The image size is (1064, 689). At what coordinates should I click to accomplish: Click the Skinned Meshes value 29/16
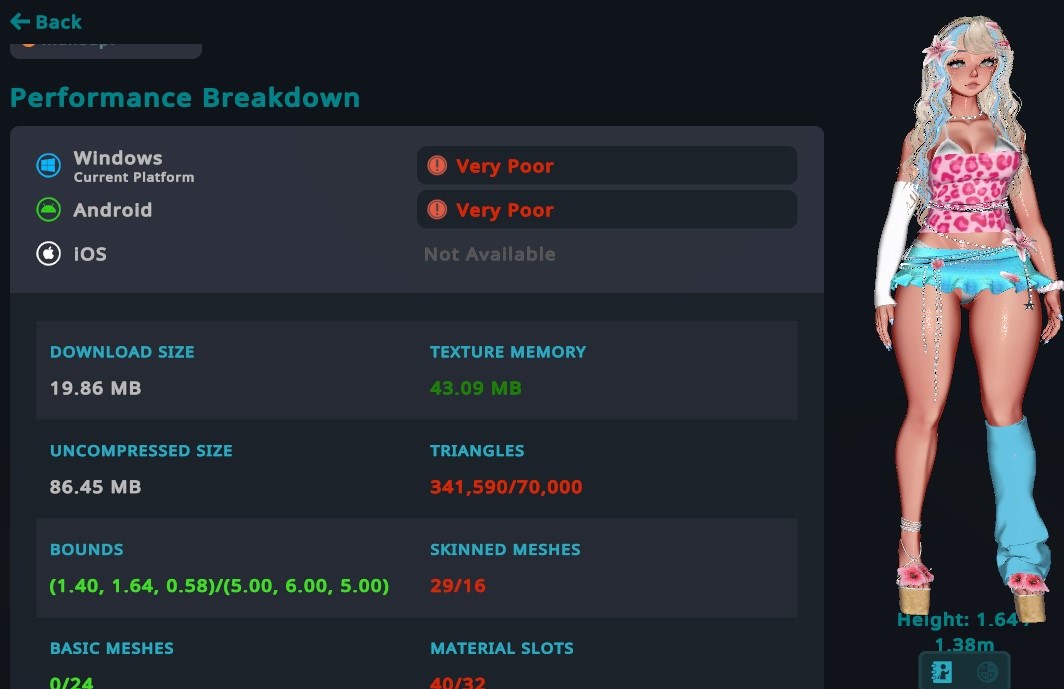[458, 586]
